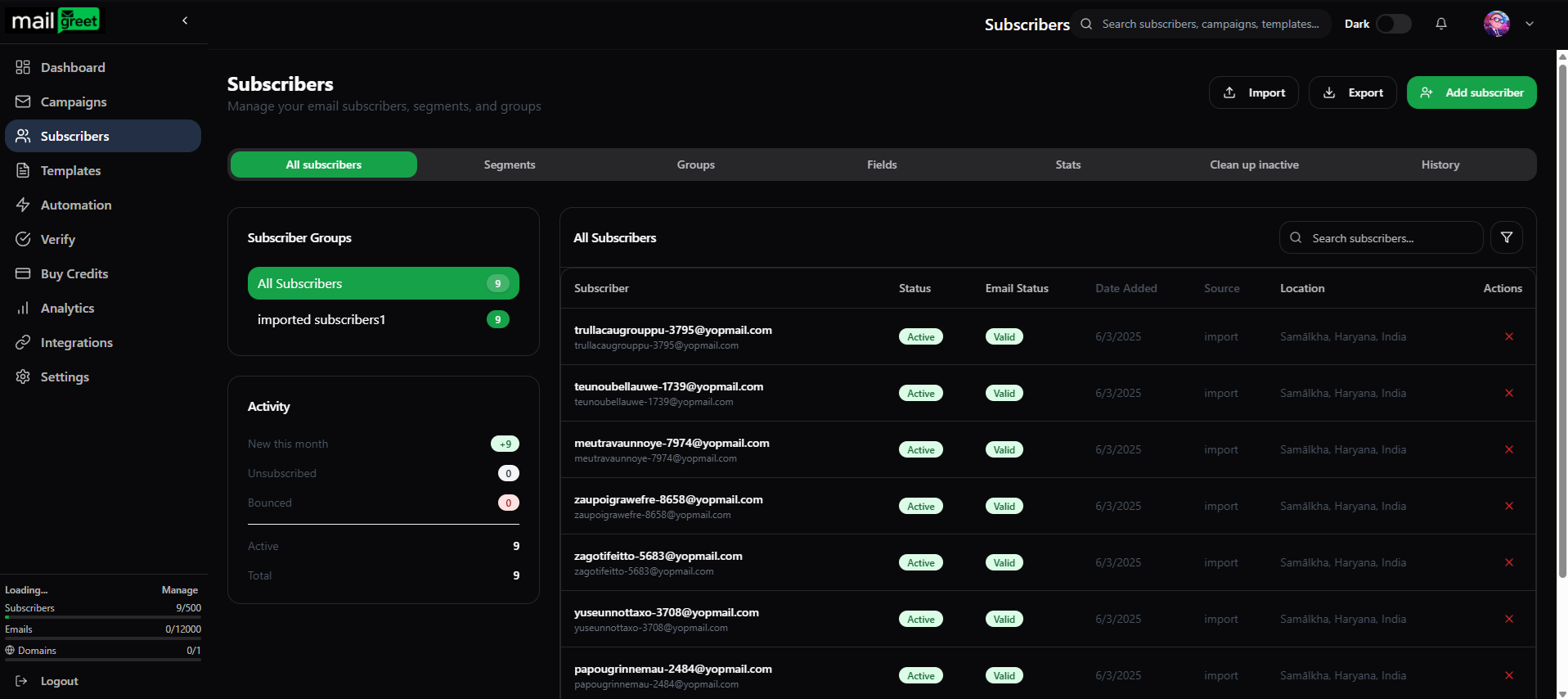Click the Search subscribers input field
This screenshot has height=699, width=1568.
1382,237
